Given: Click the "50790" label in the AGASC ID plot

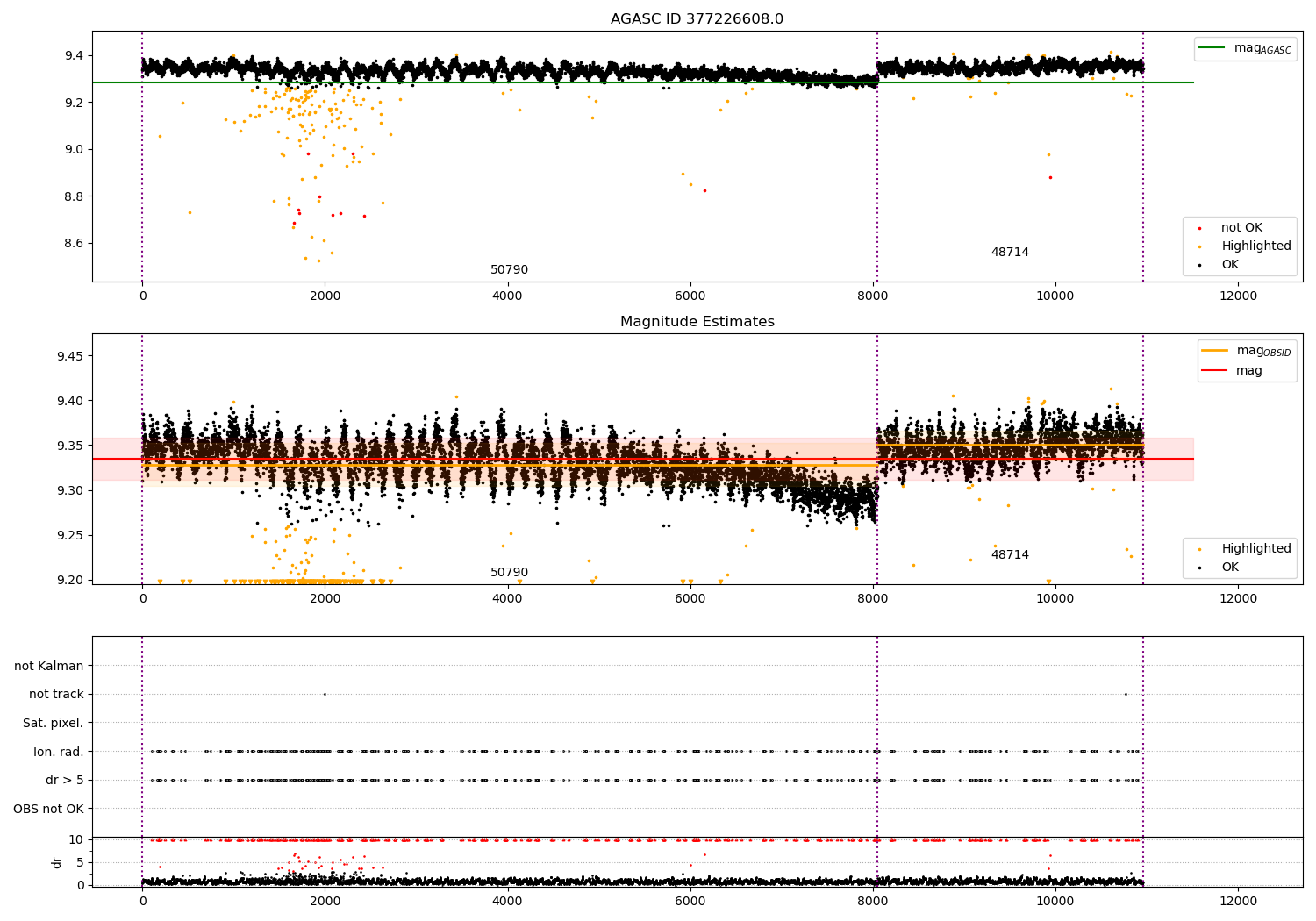Looking at the screenshot, I should click(509, 270).
